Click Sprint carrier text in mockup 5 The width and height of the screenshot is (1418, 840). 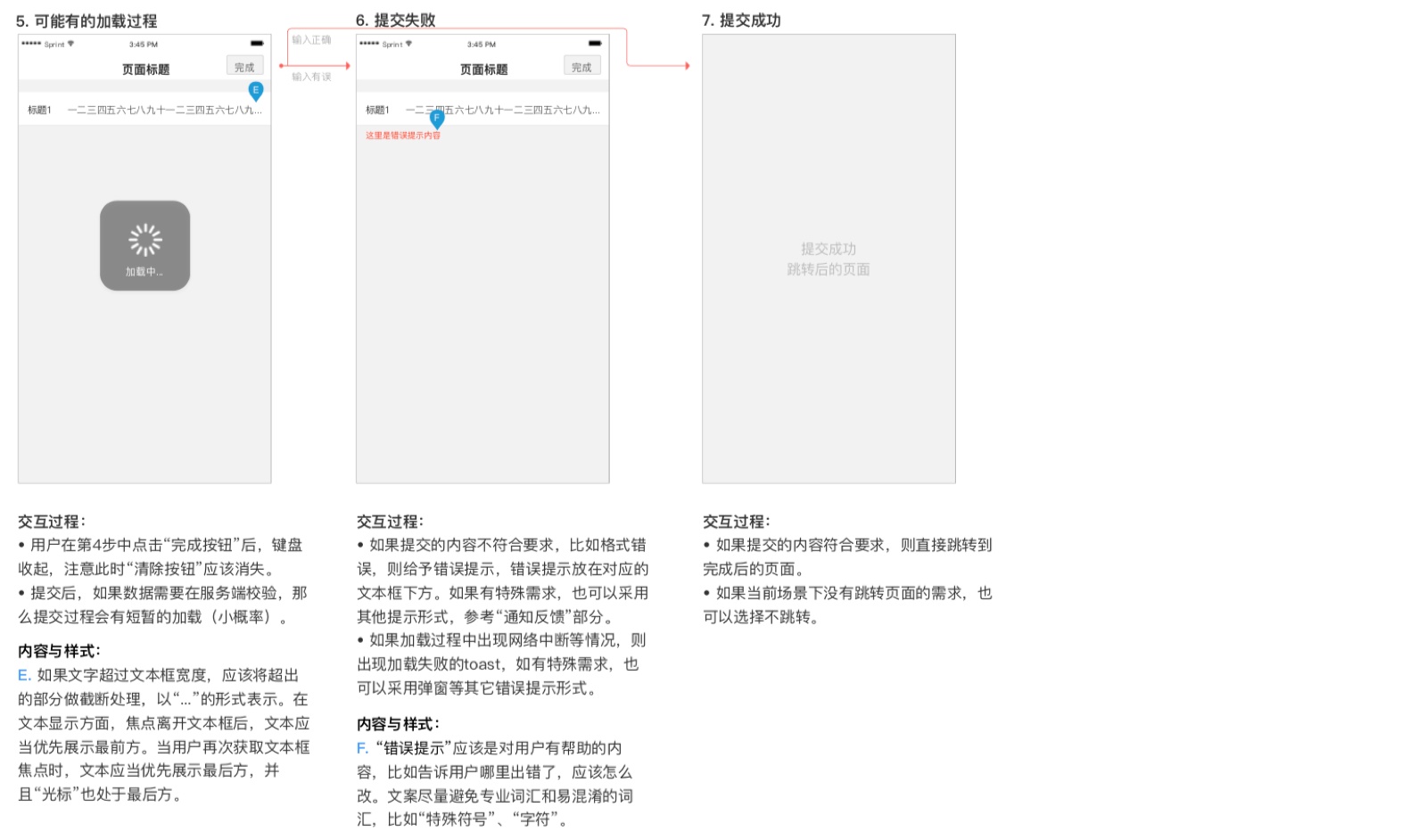(x=54, y=44)
